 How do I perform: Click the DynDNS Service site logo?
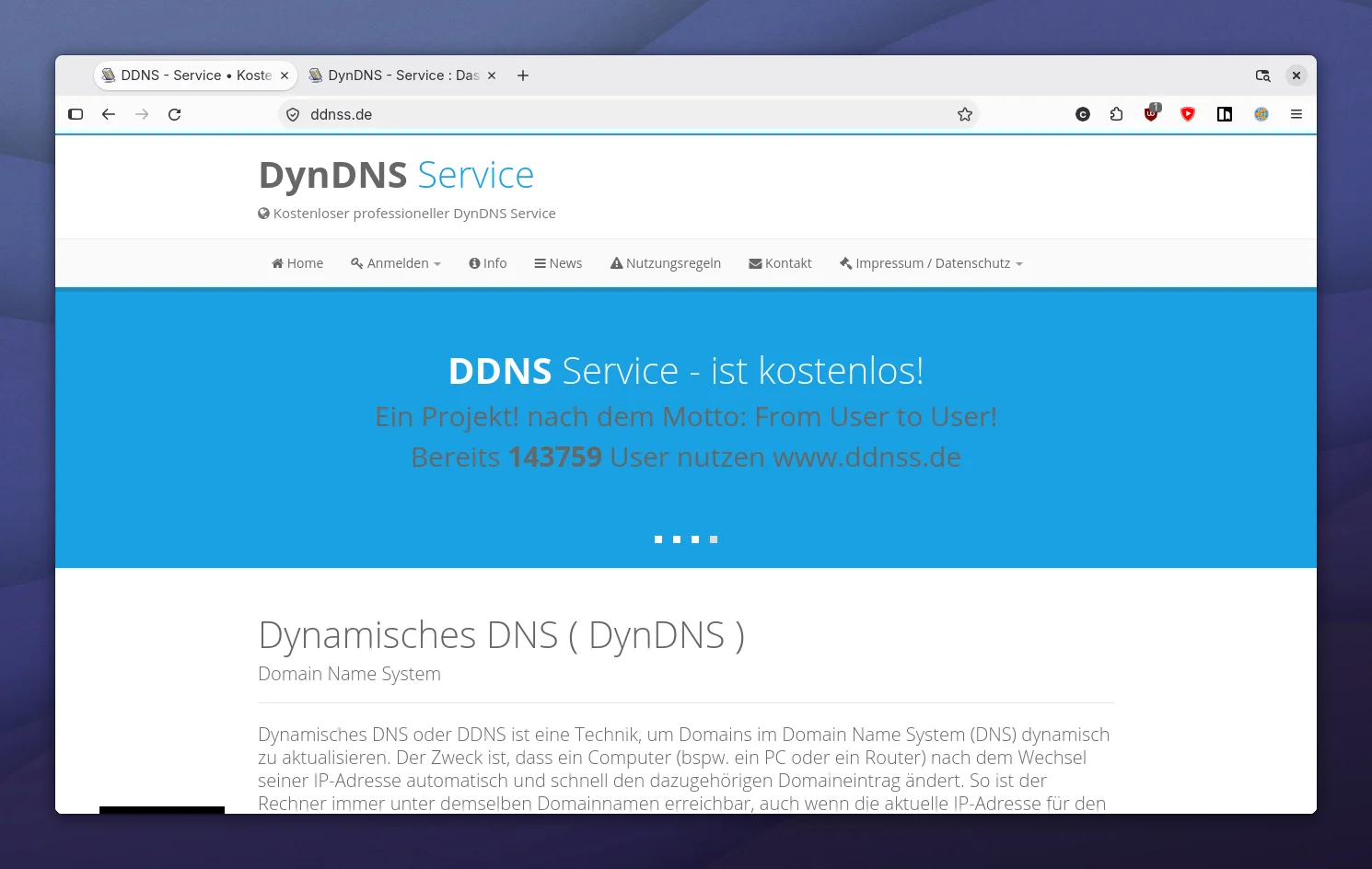(396, 175)
